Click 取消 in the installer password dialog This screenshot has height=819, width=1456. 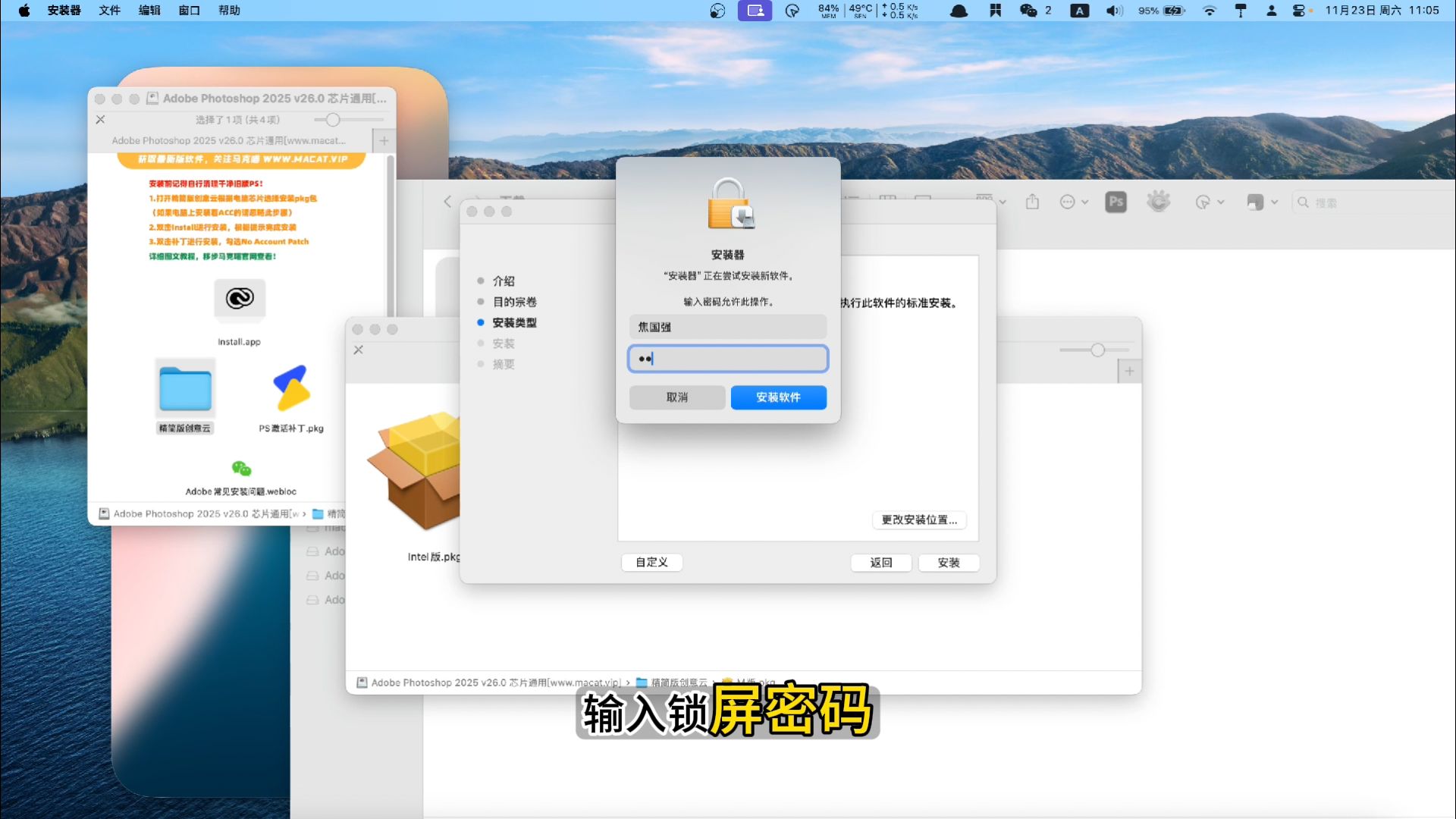(x=677, y=397)
